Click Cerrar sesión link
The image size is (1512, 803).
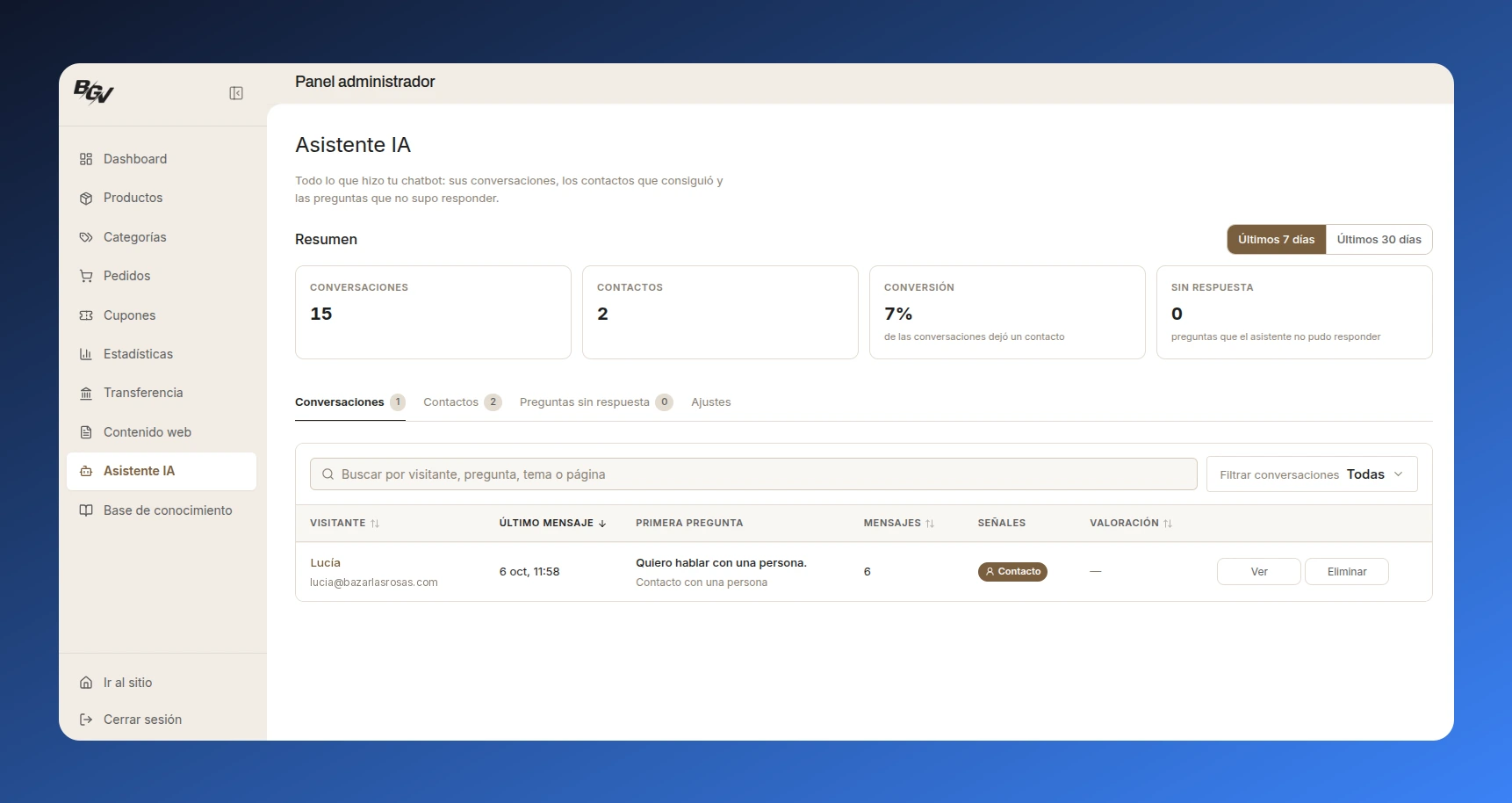(x=162, y=720)
